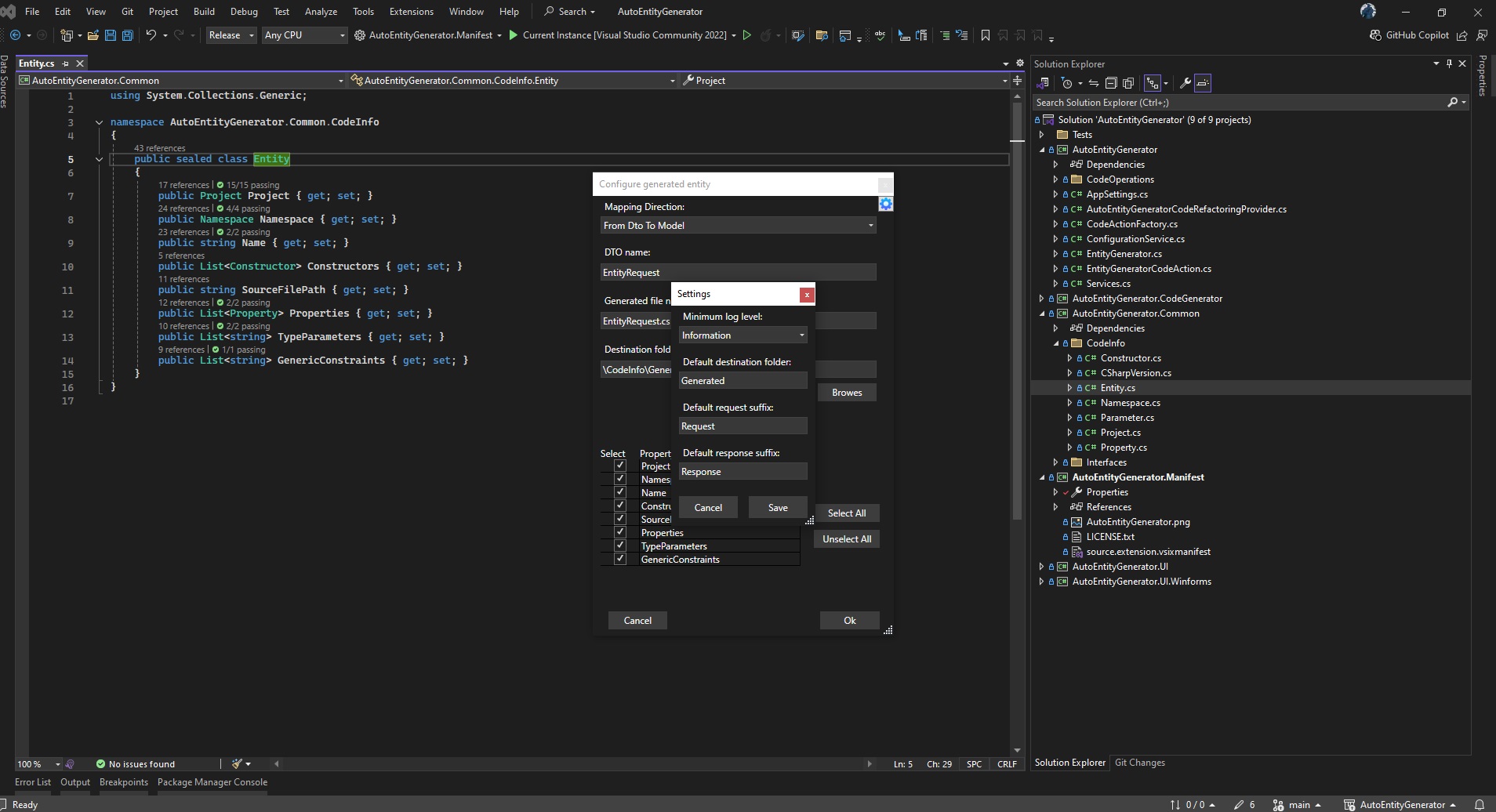
Task: Click the Default destination folder input field
Action: 743,381
